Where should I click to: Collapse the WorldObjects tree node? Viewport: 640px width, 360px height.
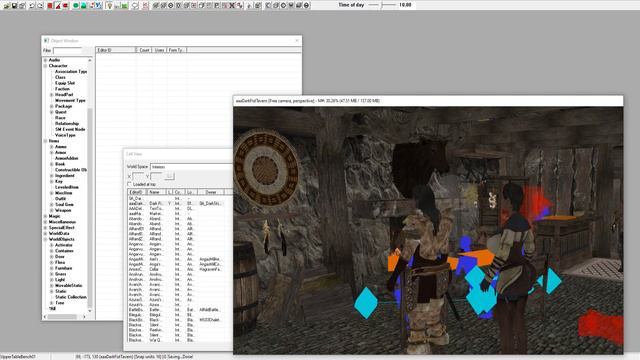click(x=45, y=239)
